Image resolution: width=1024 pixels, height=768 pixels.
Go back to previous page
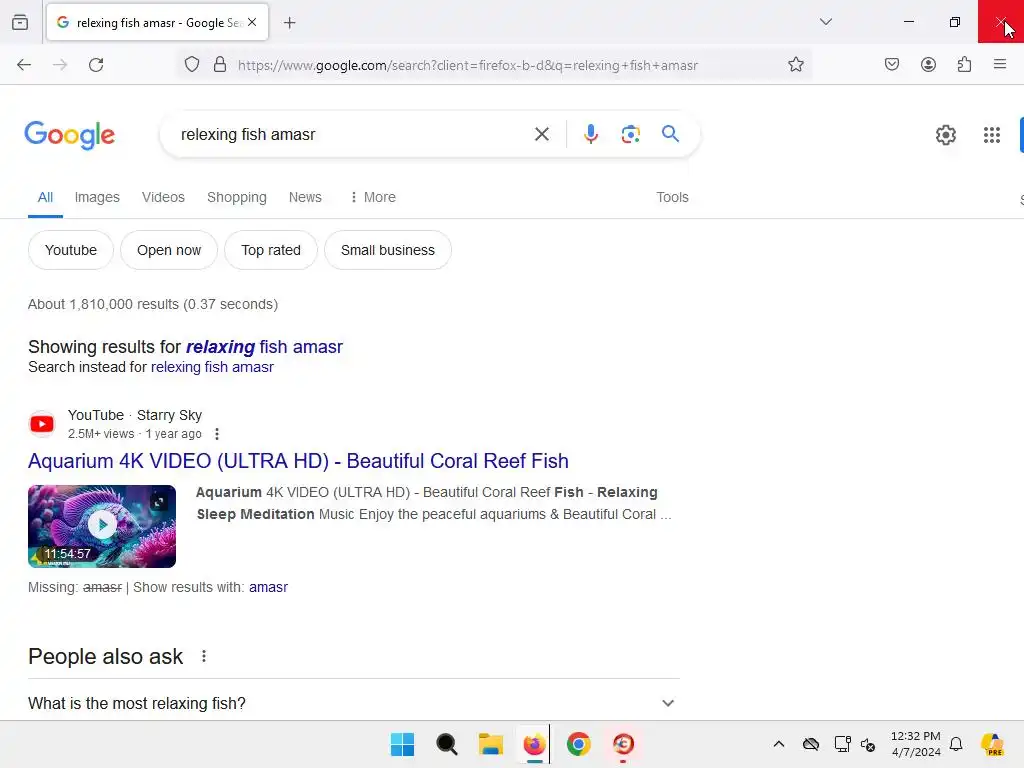[x=24, y=65]
